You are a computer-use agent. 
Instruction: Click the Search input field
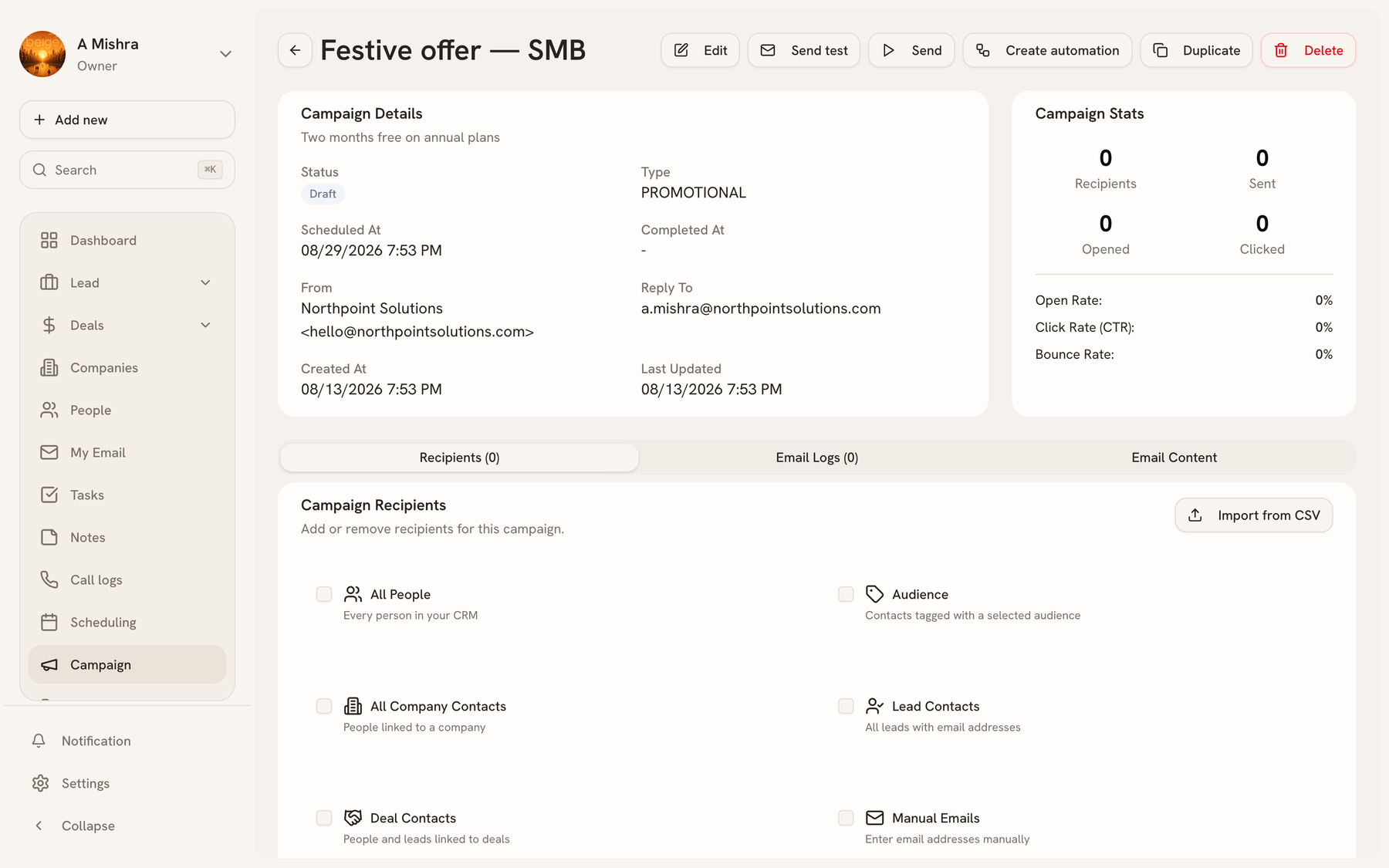pyautogui.click(x=127, y=170)
